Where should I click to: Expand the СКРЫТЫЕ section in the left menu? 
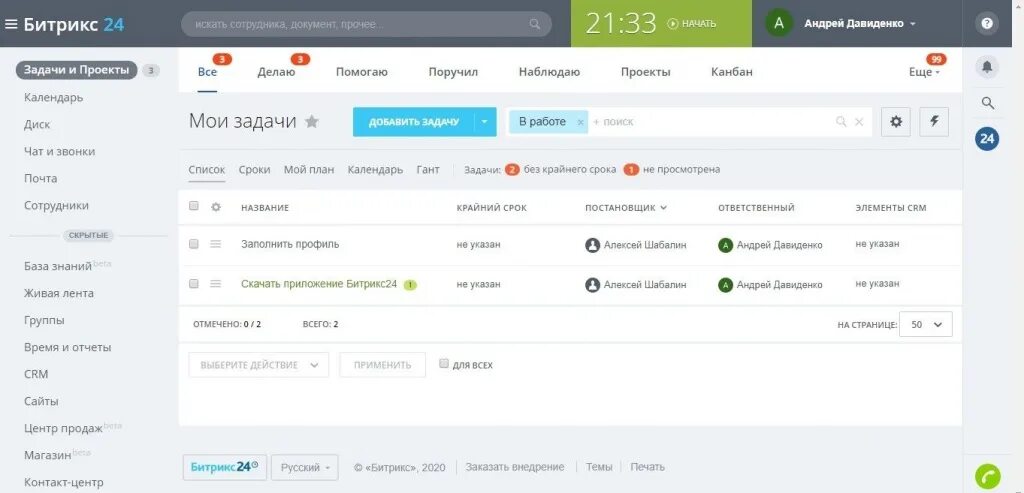tap(88, 235)
